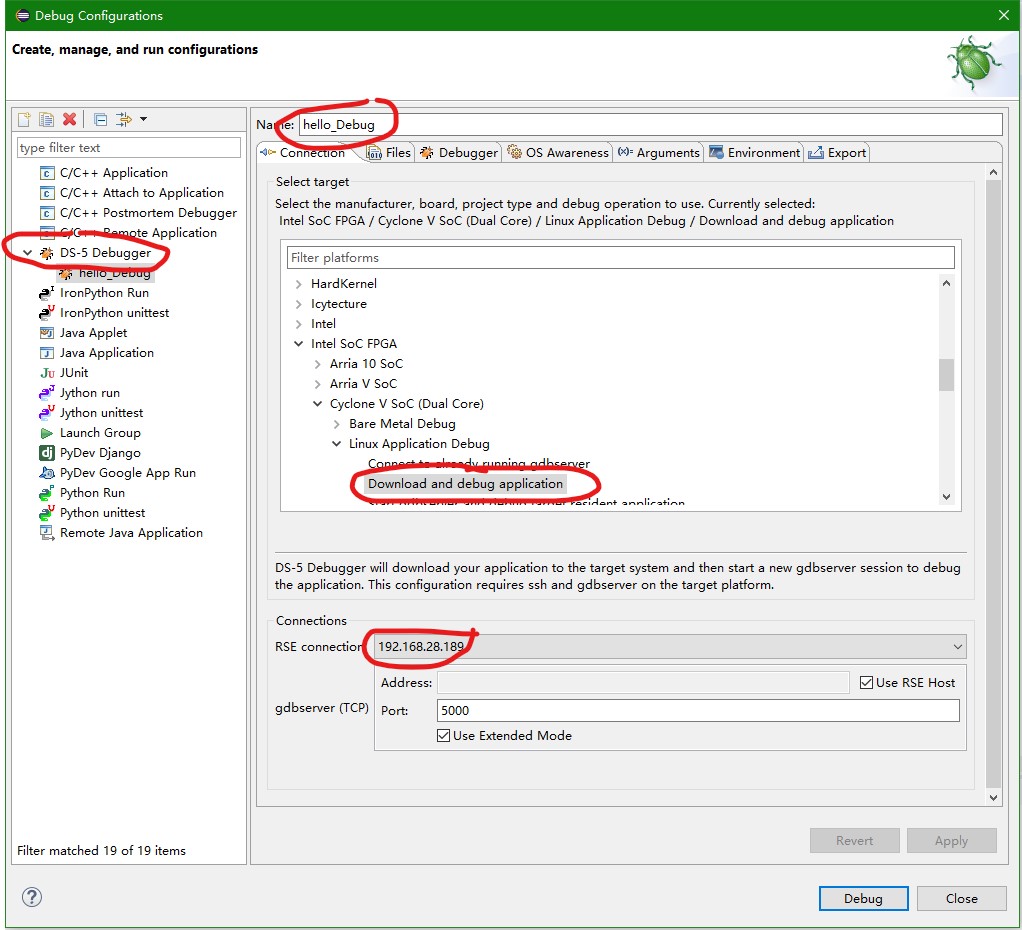Click the filter launch configurations icon

(x=123, y=119)
